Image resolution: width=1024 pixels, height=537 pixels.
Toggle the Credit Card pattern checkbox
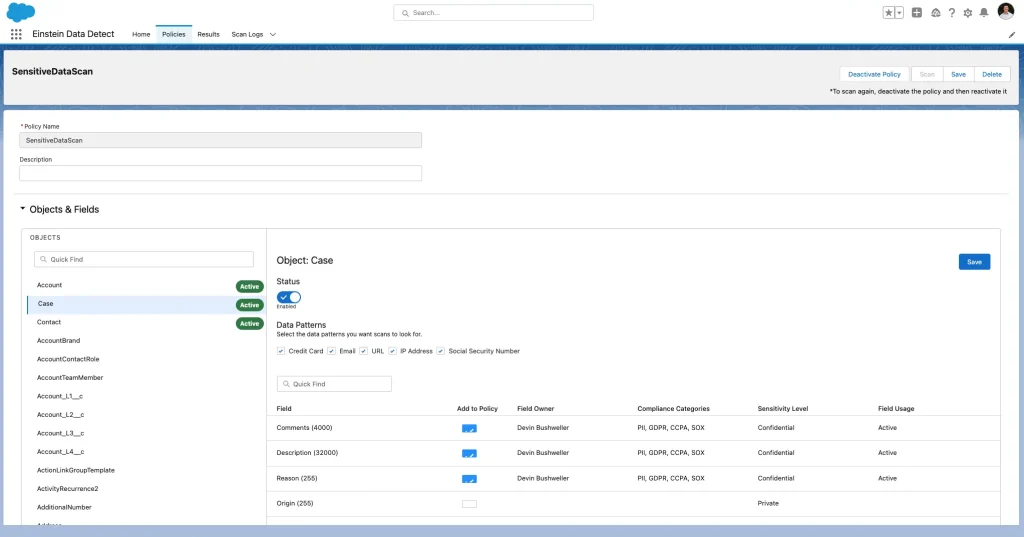tap(281, 351)
